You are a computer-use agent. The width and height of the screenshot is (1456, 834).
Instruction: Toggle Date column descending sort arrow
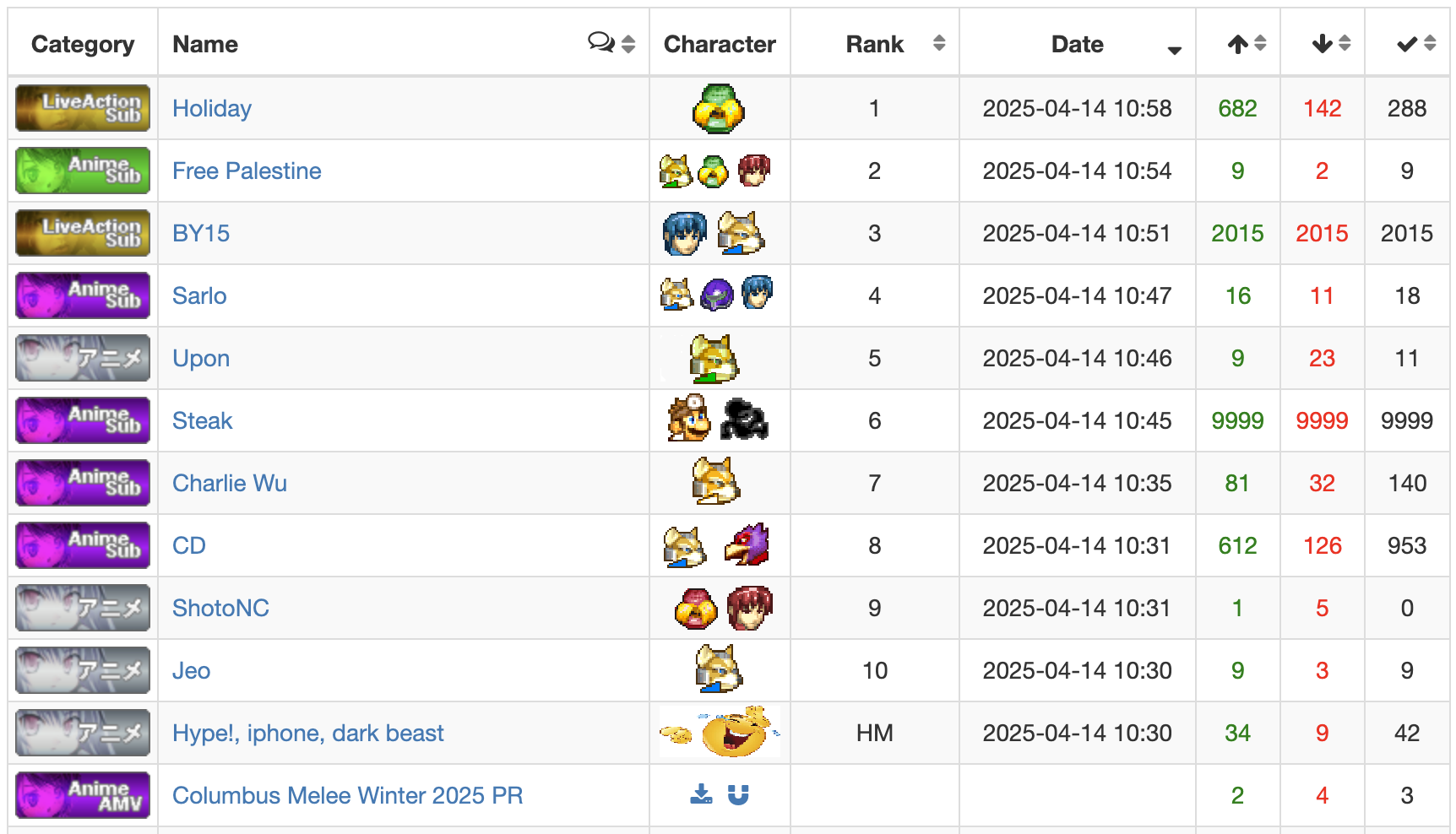pyautogui.click(x=1174, y=50)
